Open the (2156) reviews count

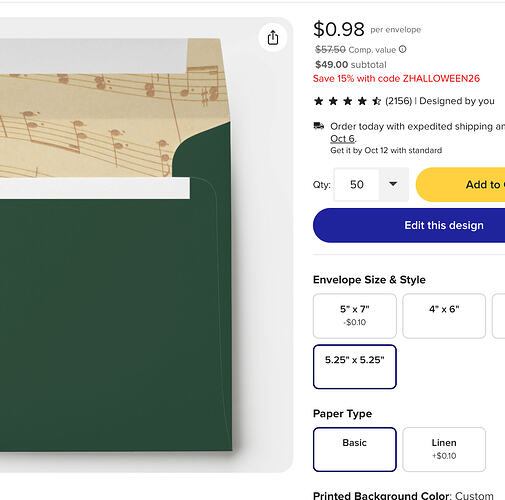pyautogui.click(x=399, y=101)
